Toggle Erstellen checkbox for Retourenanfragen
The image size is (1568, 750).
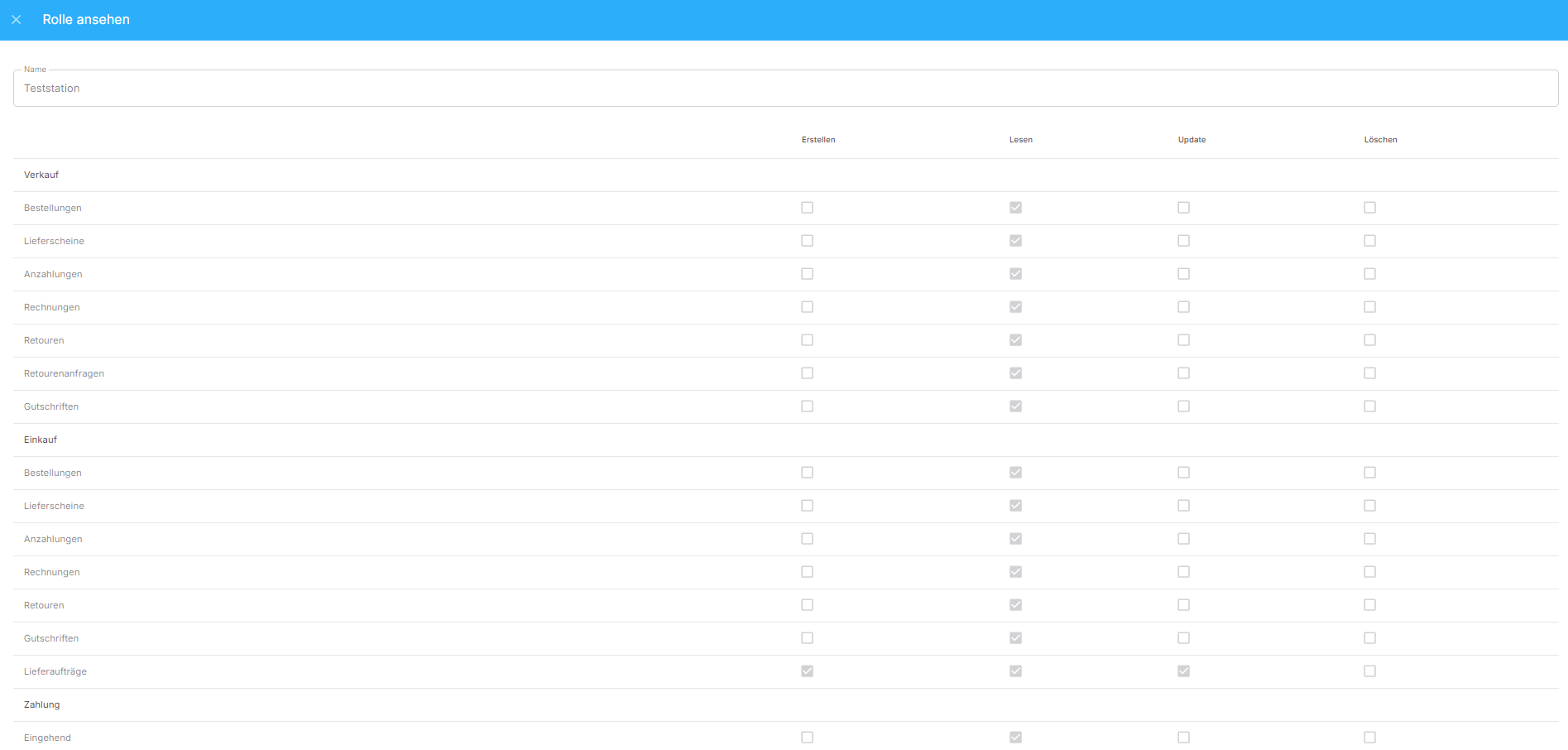[x=807, y=373]
